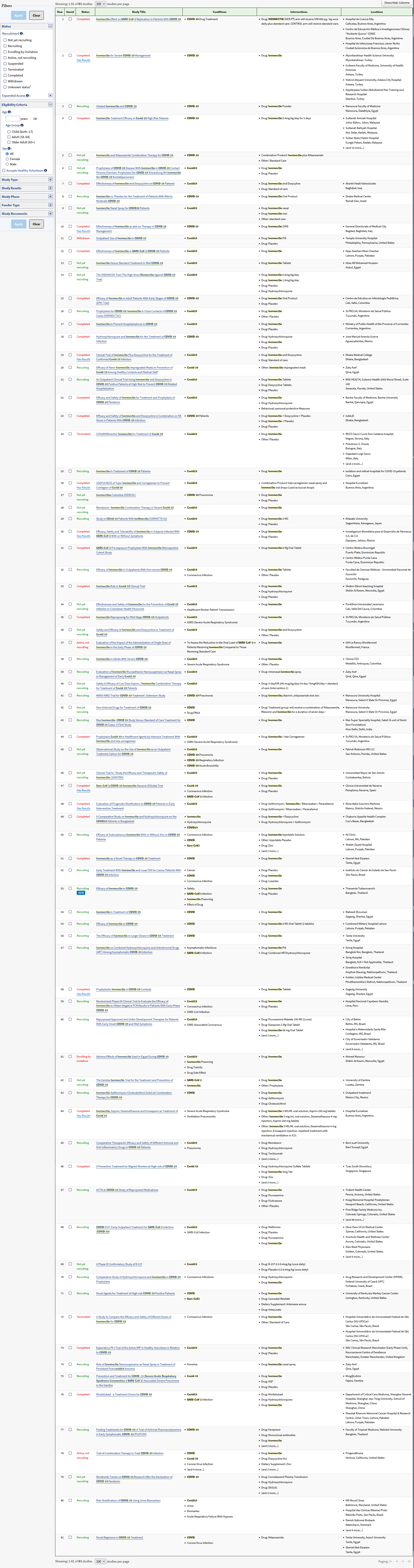The width and height of the screenshot is (414, 1568).
Task: Open Ivermectin Treatment Efficacy in High Risk Patients
Action: click(x=132, y=118)
